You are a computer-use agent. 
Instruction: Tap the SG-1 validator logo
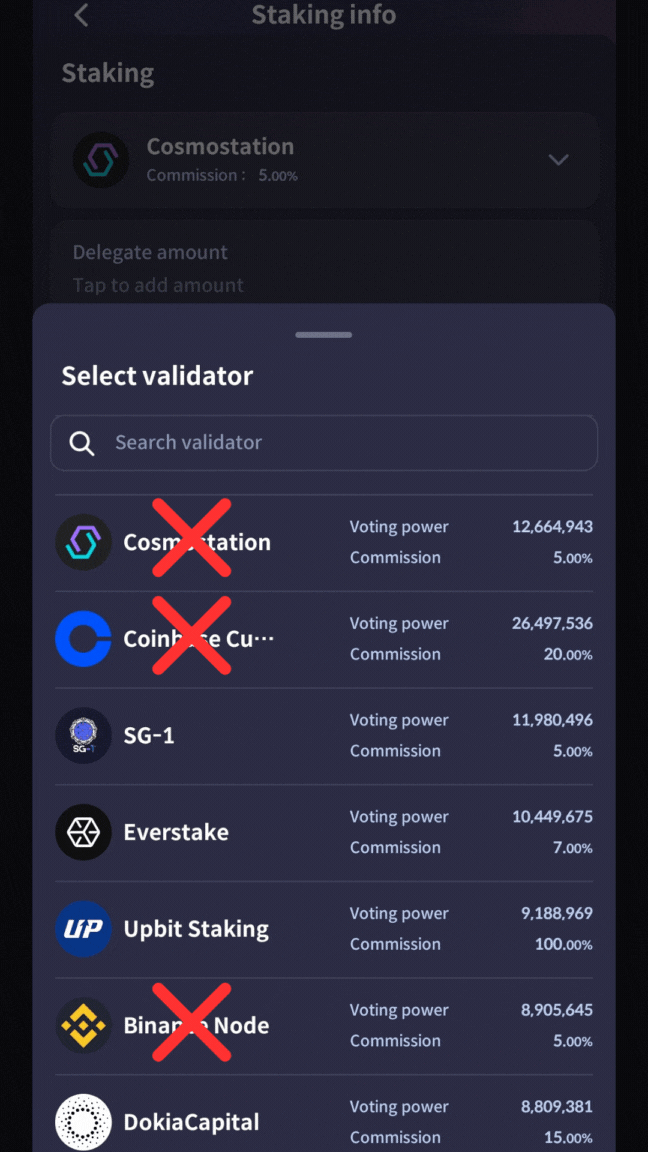(x=83, y=736)
